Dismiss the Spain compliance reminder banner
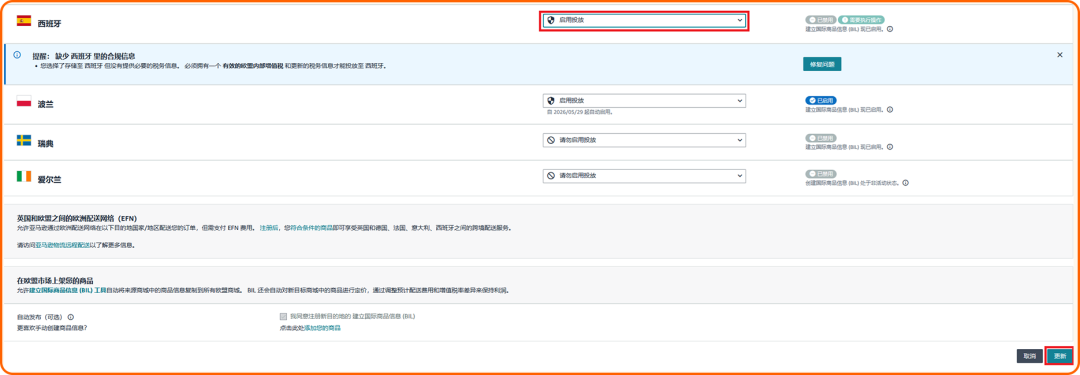 (1060, 54)
